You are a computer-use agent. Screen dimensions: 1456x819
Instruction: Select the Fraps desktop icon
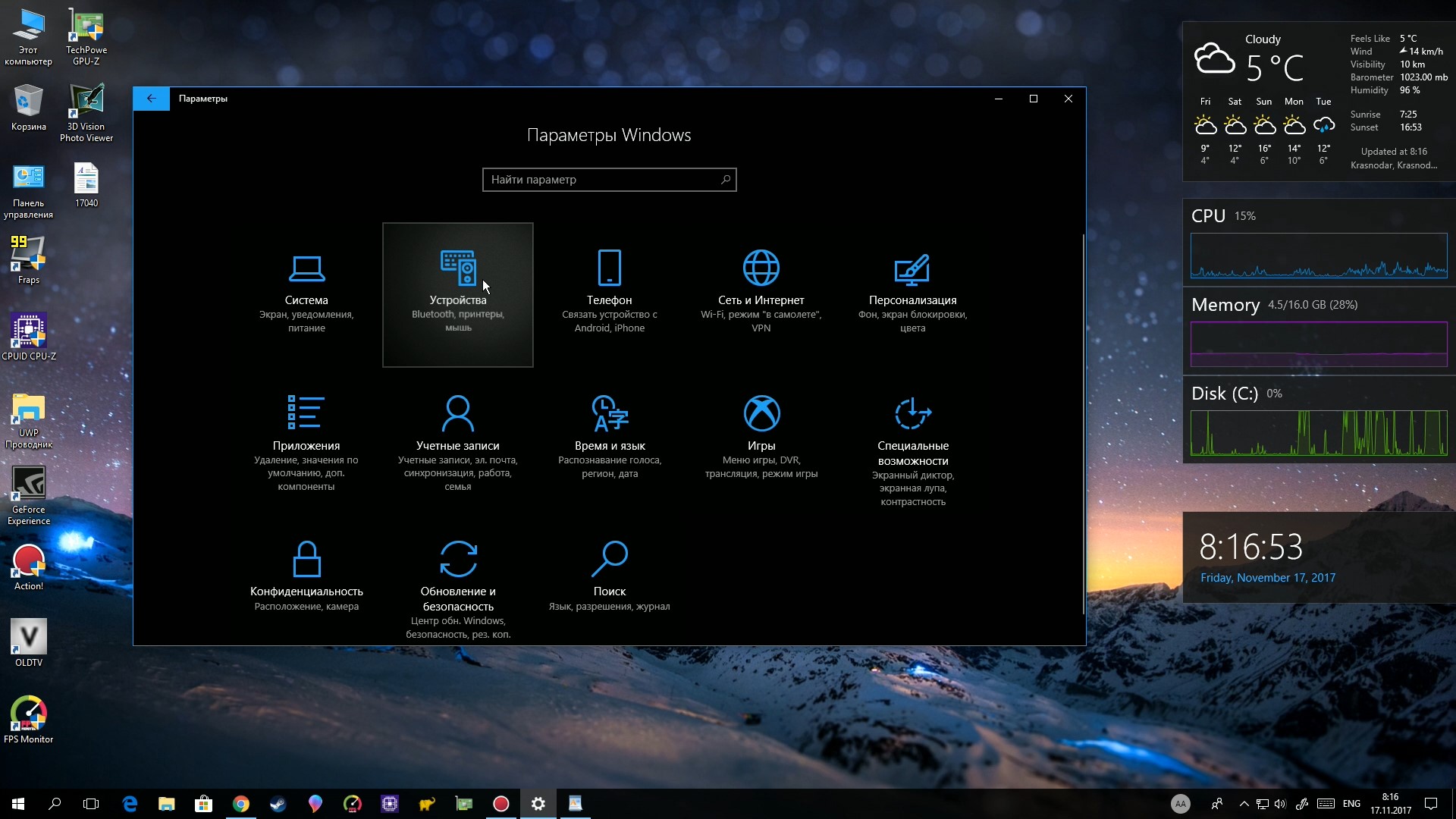click(x=28, y=260)
